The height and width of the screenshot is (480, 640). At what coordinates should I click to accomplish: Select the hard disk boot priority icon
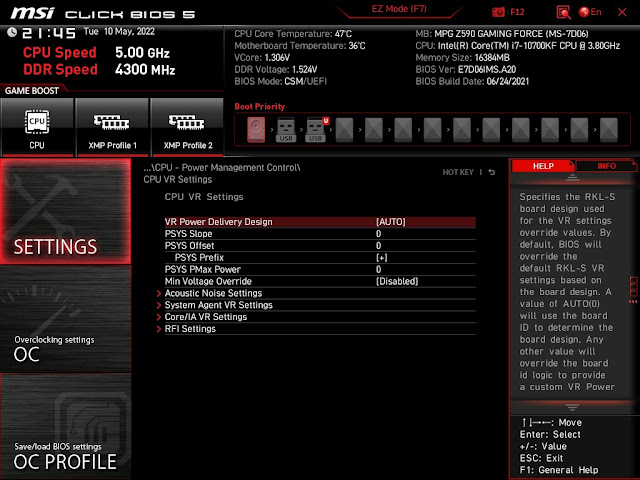point(256,130)
